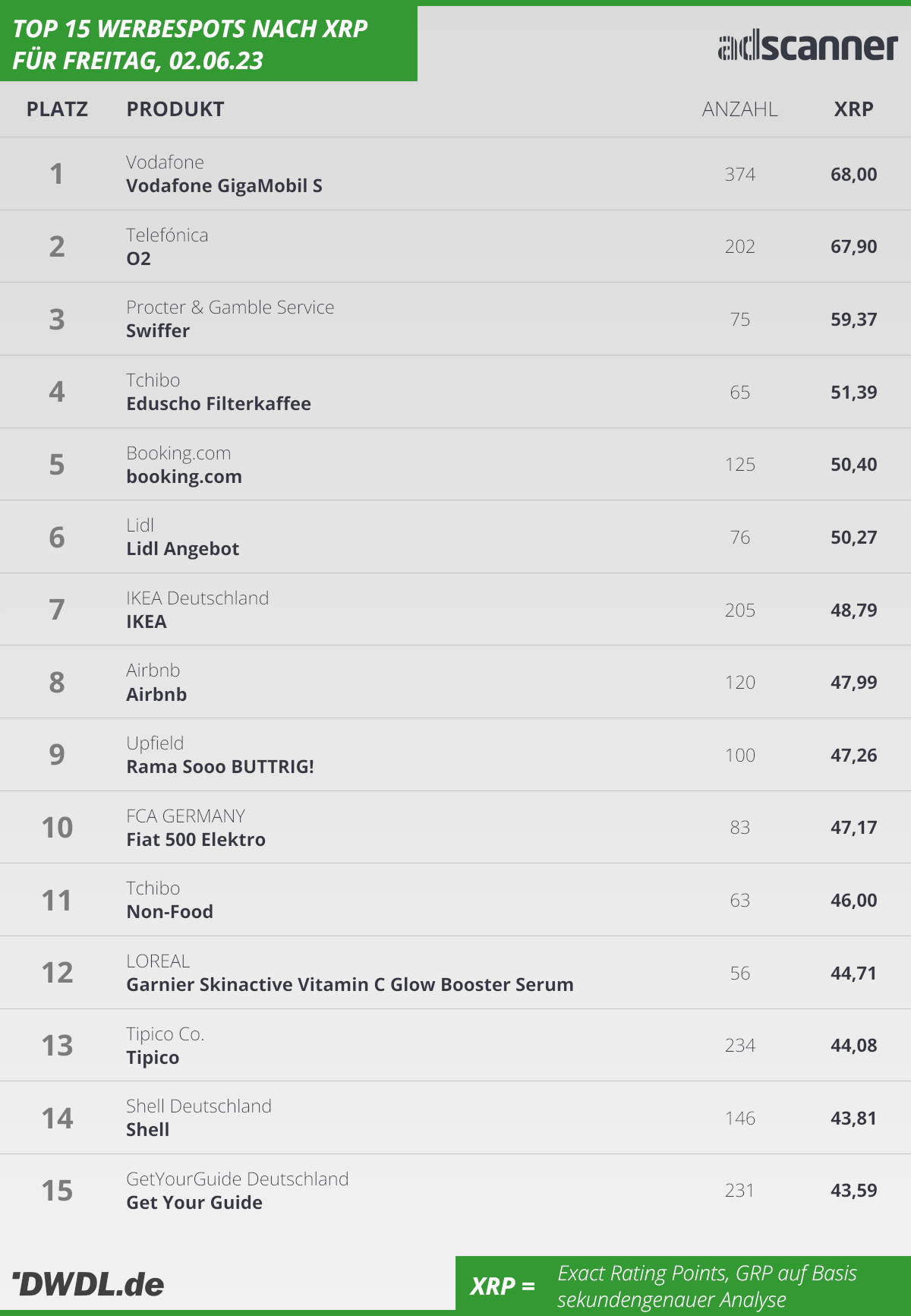Click the Swiffer product name
This screenshot has width=911, height=1316.
158,331
